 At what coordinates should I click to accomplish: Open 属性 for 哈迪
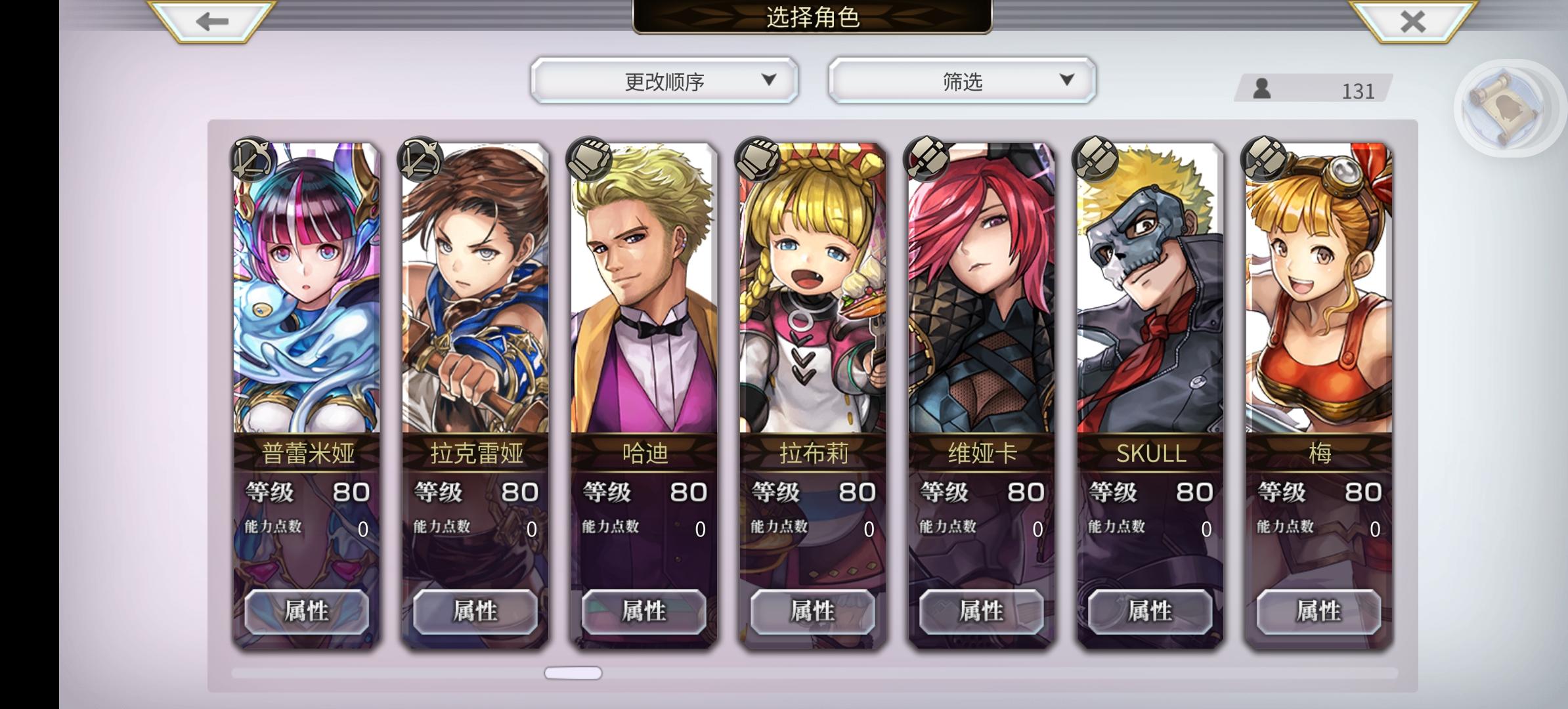644,611
